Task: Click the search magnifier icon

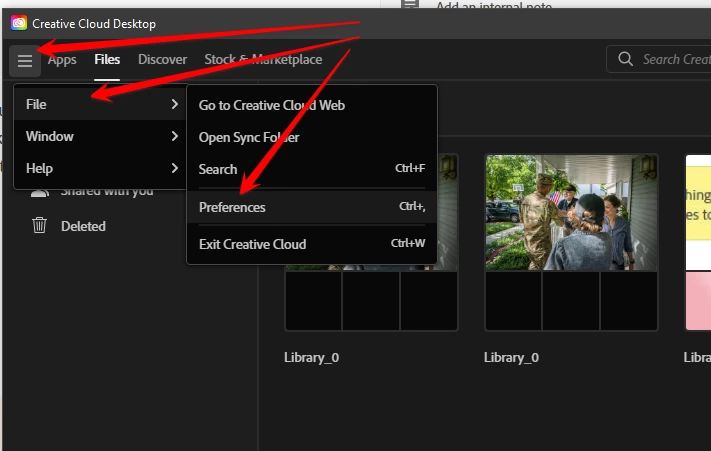Action: click(625, 59)
